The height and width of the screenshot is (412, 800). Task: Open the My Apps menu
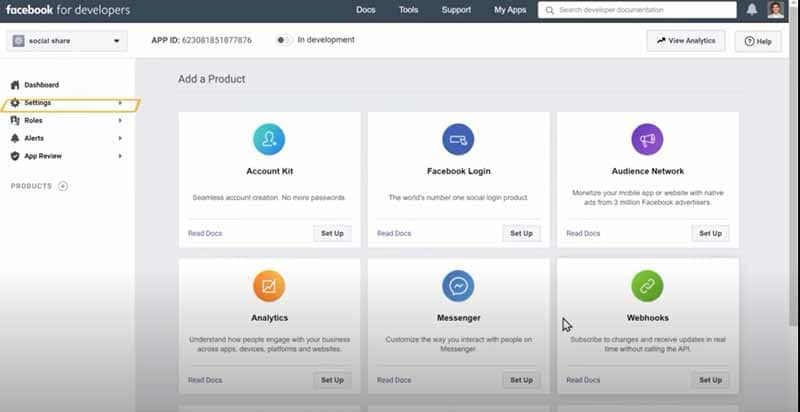[x=510, y=10]
